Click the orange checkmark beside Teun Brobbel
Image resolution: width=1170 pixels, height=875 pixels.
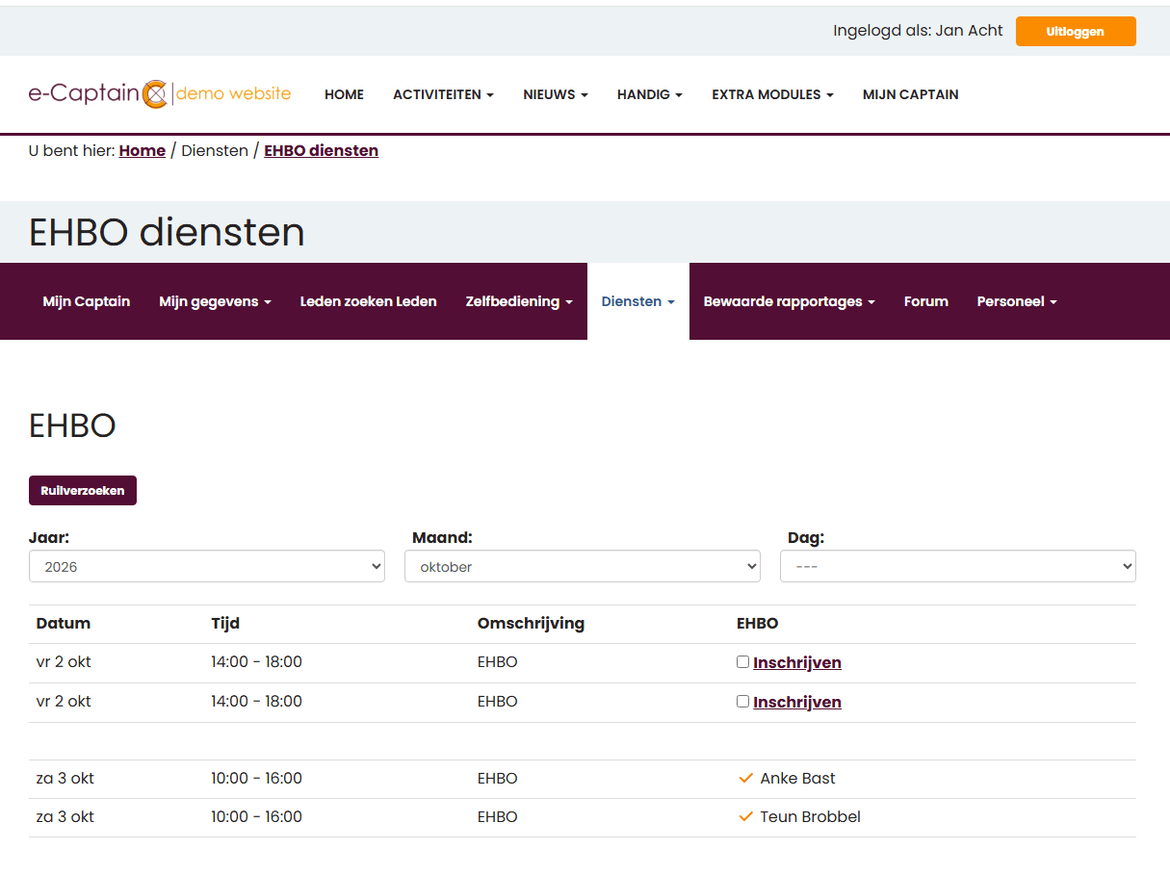click(x=745, y=817)
